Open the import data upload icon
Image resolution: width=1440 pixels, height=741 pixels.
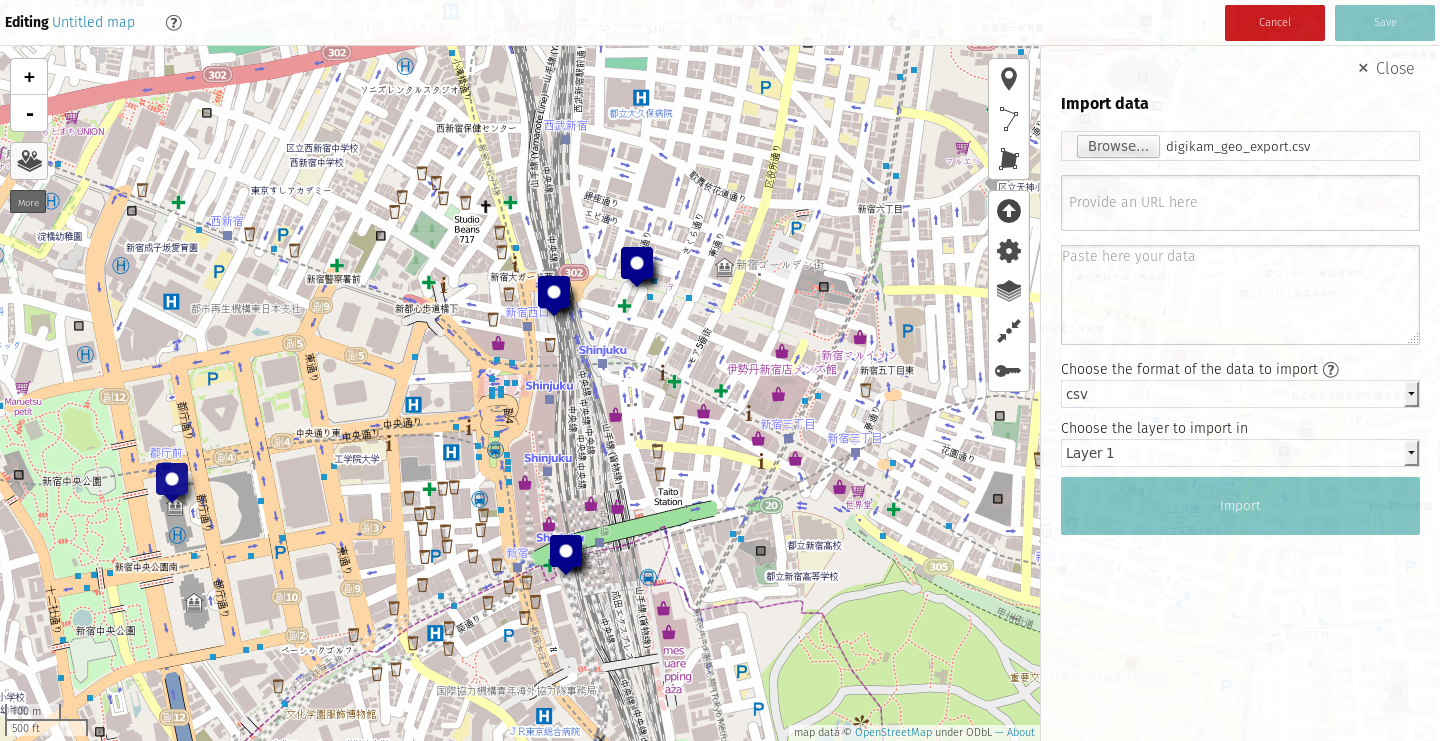tap(1009, 211)
